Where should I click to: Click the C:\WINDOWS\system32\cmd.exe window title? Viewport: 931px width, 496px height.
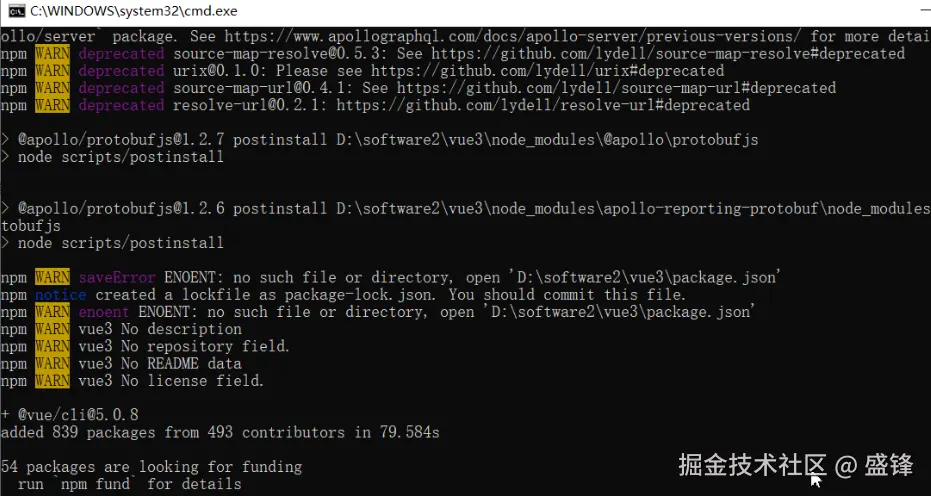point(134,11)
